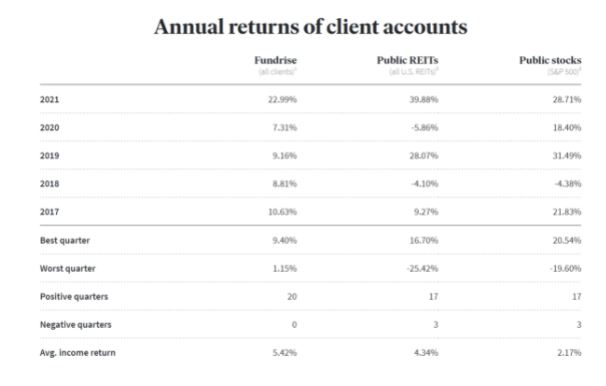Click Public stocks 2019 value 31.49%

click(567, 156)
